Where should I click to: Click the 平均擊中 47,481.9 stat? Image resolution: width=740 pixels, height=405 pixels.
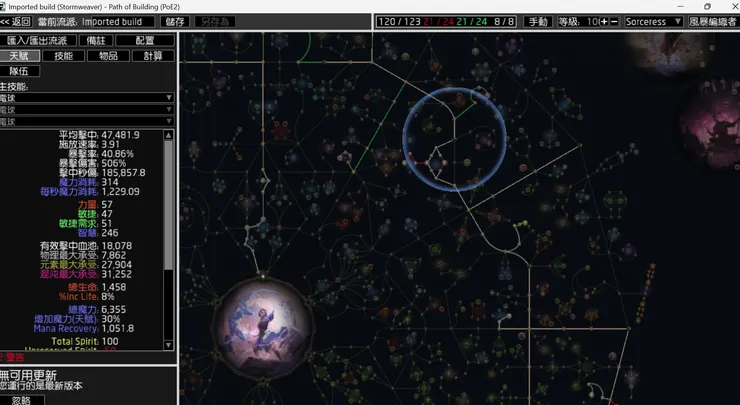99,135
